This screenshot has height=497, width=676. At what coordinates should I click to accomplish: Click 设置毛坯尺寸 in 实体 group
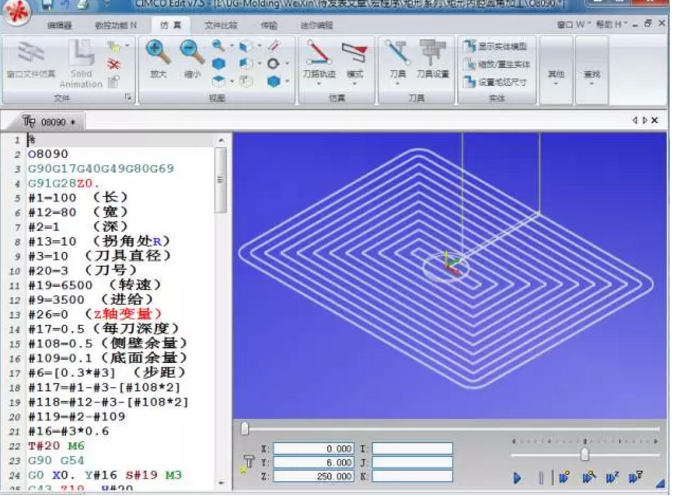[495, 82]
